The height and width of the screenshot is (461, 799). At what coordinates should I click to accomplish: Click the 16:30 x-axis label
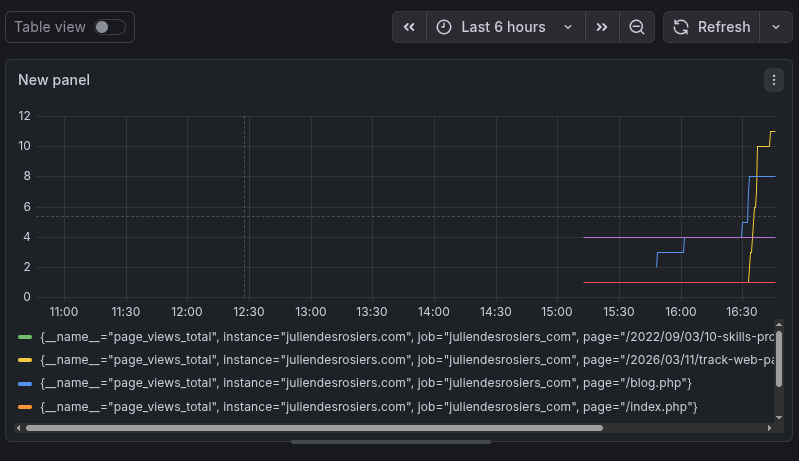coord(741,312)
